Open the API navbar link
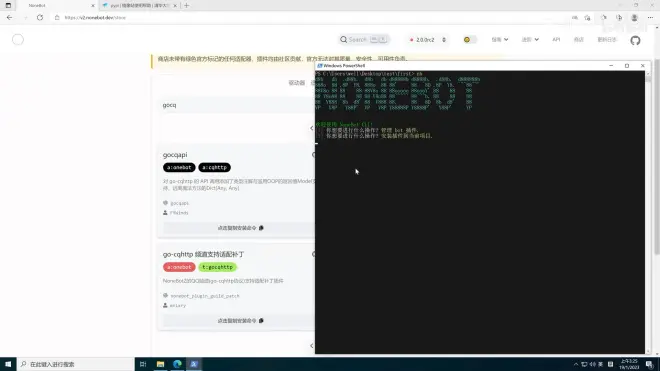This screenshot has width=660, height=371. (556, 40)
